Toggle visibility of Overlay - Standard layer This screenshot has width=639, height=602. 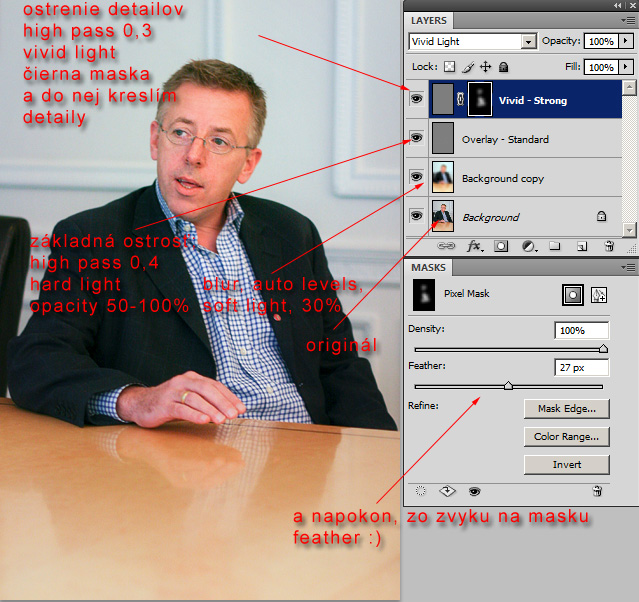(417, 139)
